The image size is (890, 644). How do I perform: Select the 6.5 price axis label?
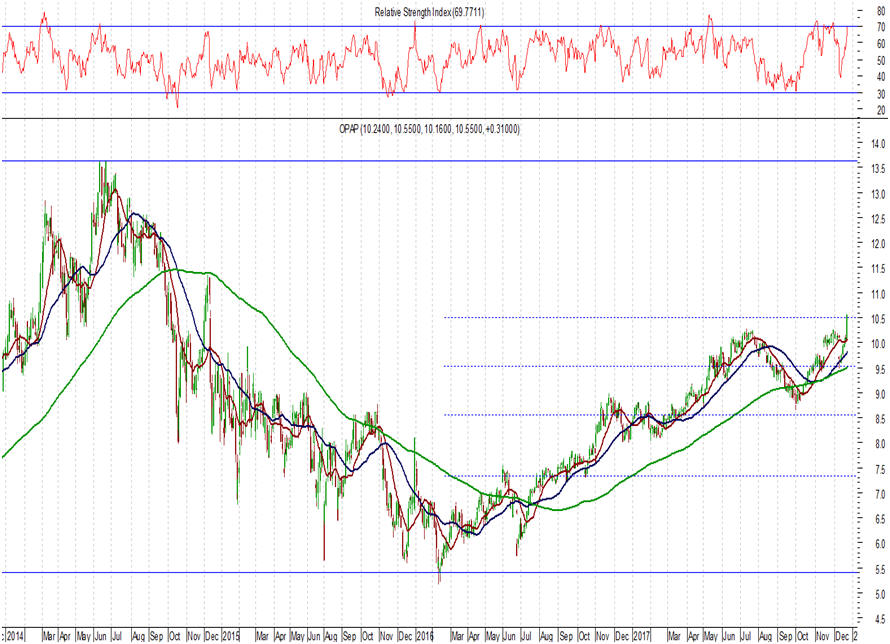tap(879, 519)
